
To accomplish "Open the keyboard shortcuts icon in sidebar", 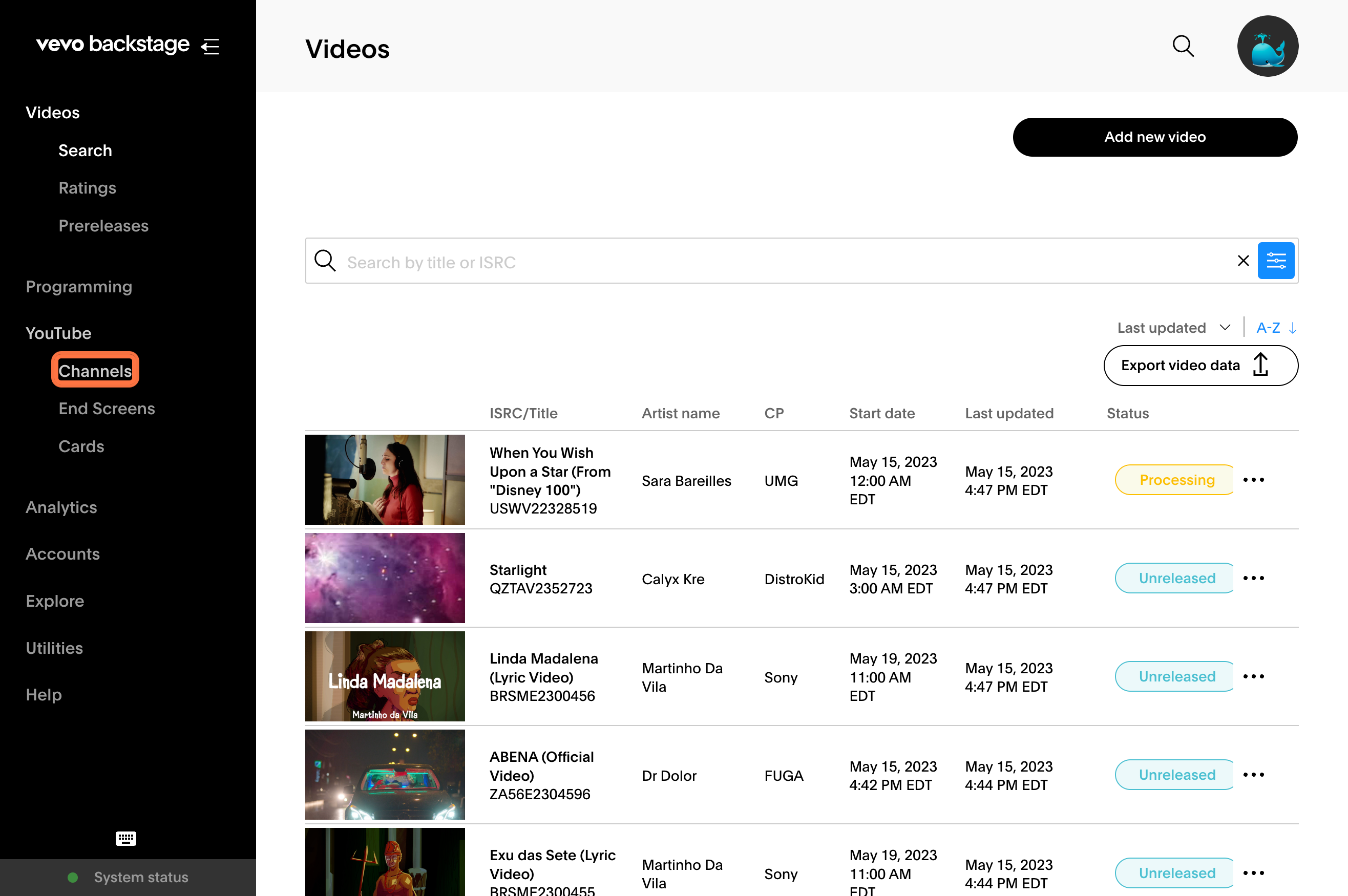I will [x=125, y=838].
